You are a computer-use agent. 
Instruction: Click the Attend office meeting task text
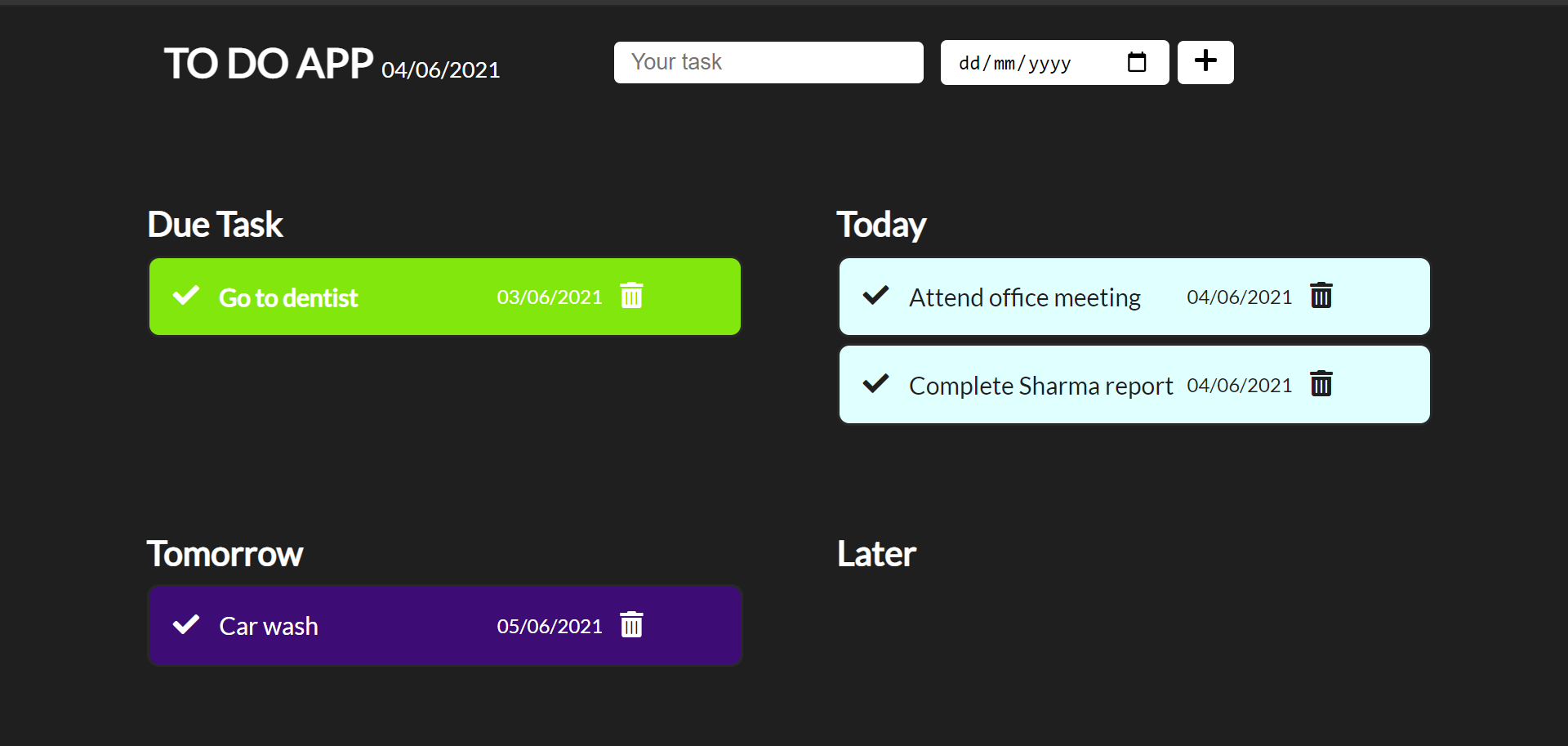click(x=1025, y=298)
